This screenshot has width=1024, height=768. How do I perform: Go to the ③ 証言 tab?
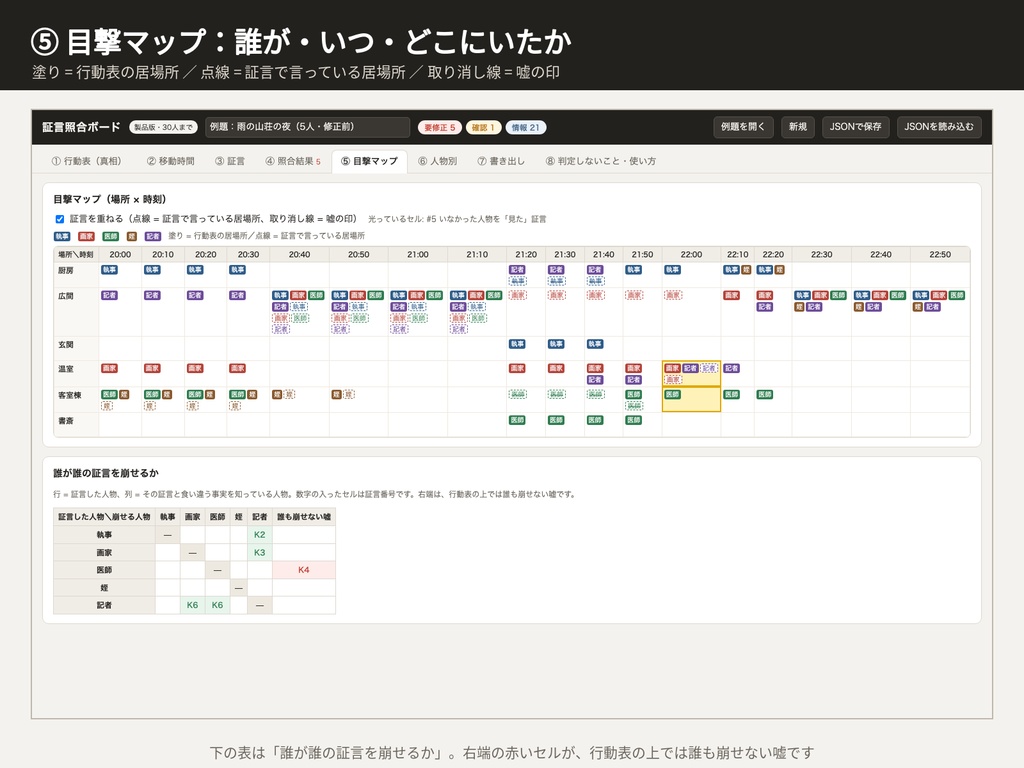[230, 161]
